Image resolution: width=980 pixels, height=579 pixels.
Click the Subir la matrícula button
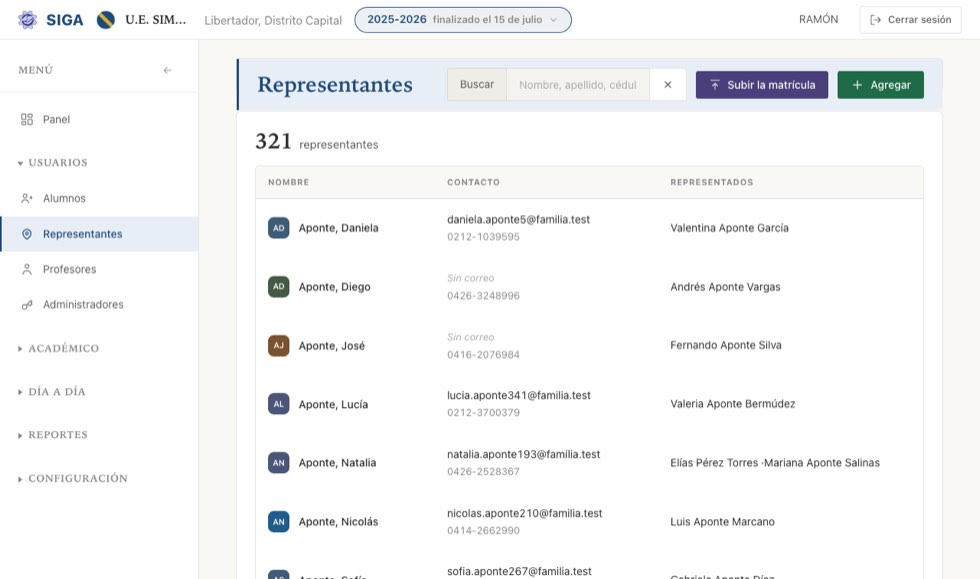[x=762, y=84]
